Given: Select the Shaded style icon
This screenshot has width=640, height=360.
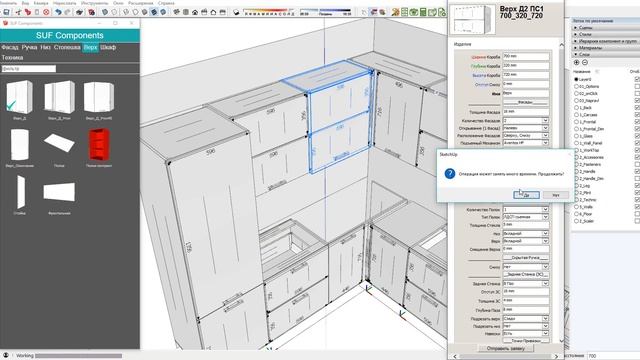Looking at the screenshot, I should (144, 12).
